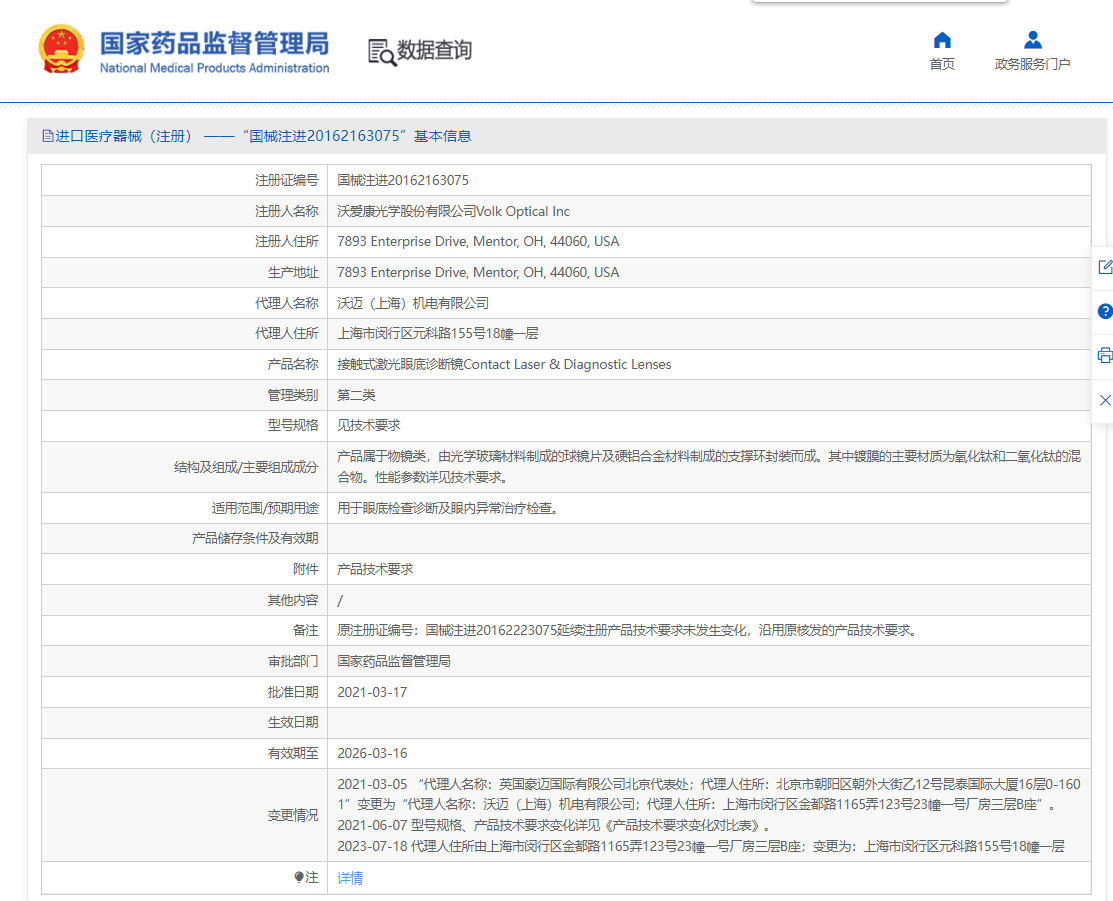
Task: Click the 生效日期 row label
Action: point(293,722)
